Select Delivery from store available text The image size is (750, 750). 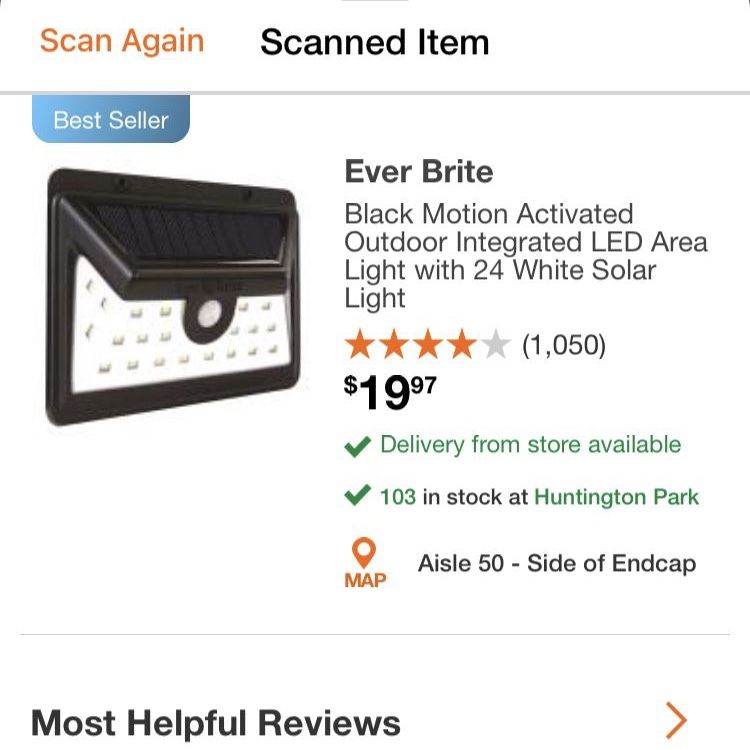pyautogui.click(x=530, y=445)
